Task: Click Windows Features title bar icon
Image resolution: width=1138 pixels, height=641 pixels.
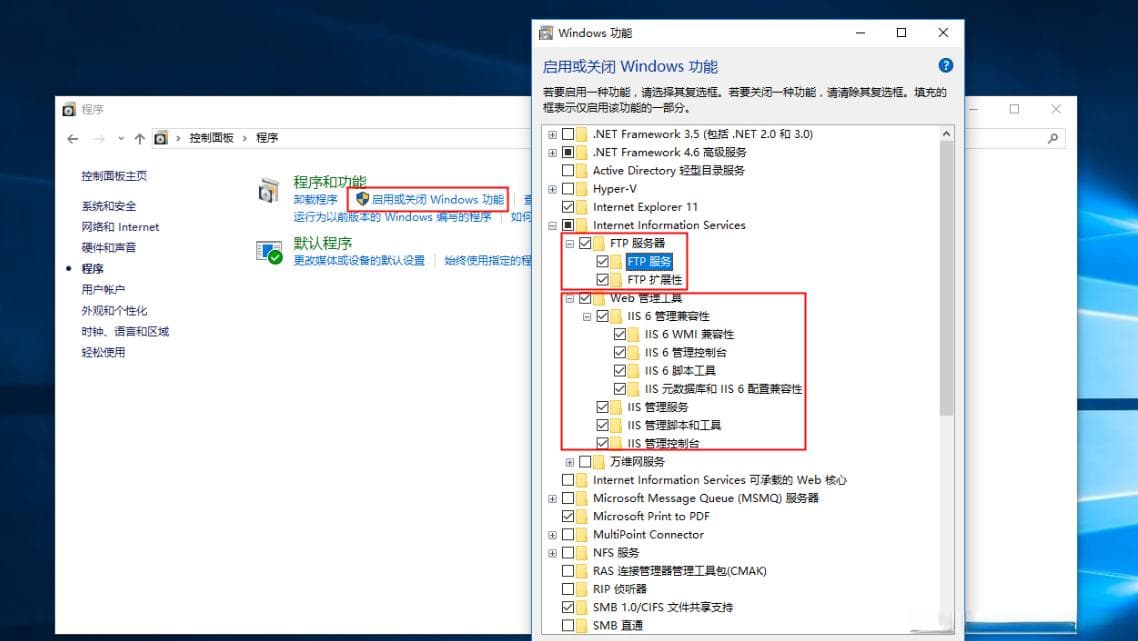Action: pos(546,33)
